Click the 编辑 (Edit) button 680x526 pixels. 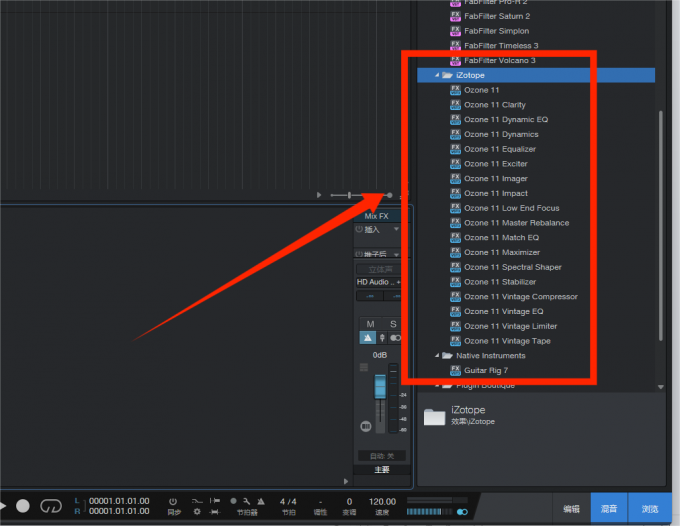[571, 509]
